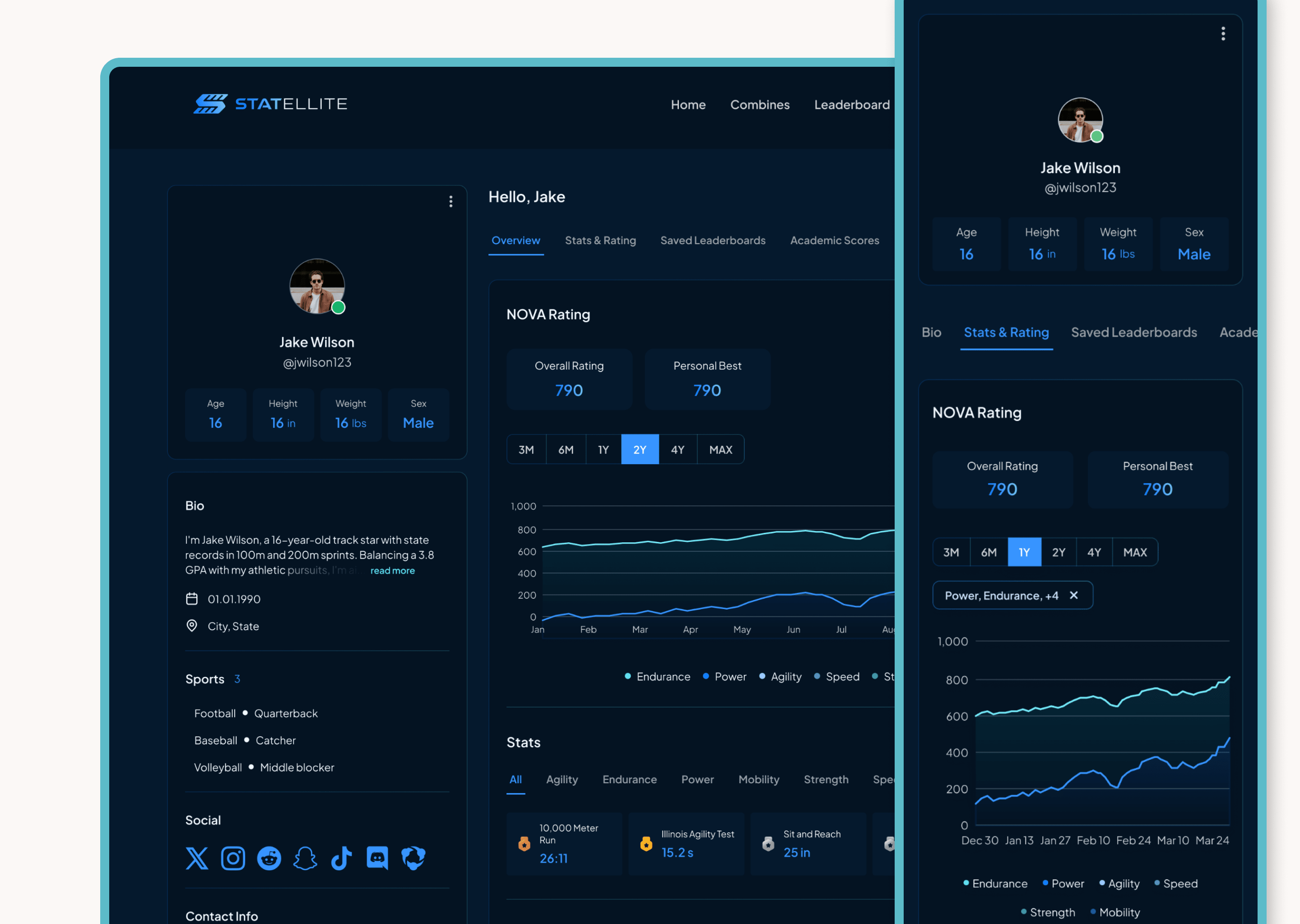This screenshot has height=924, width=1300.
Task: Toggle the Mobility legend in mobile chart
Action: point(1115,912)
